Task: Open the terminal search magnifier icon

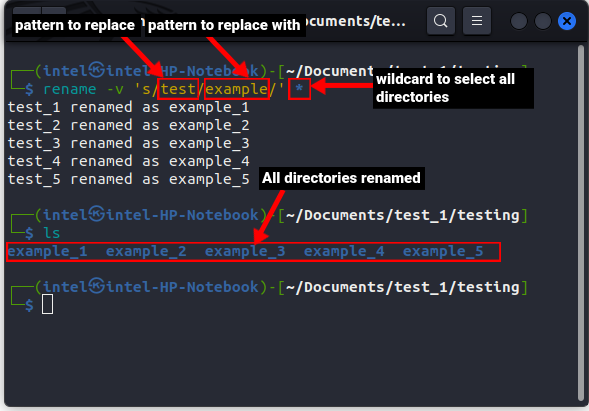Action: pos(441,21)
